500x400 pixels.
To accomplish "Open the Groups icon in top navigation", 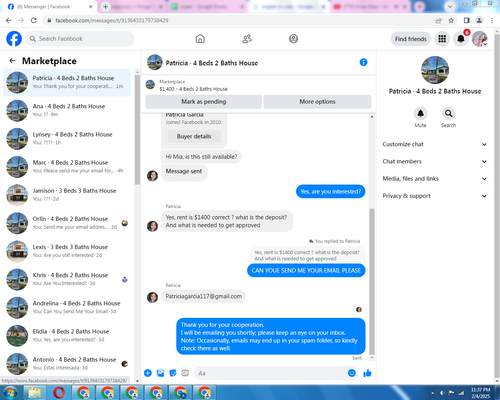I will (x=293, y=39).
